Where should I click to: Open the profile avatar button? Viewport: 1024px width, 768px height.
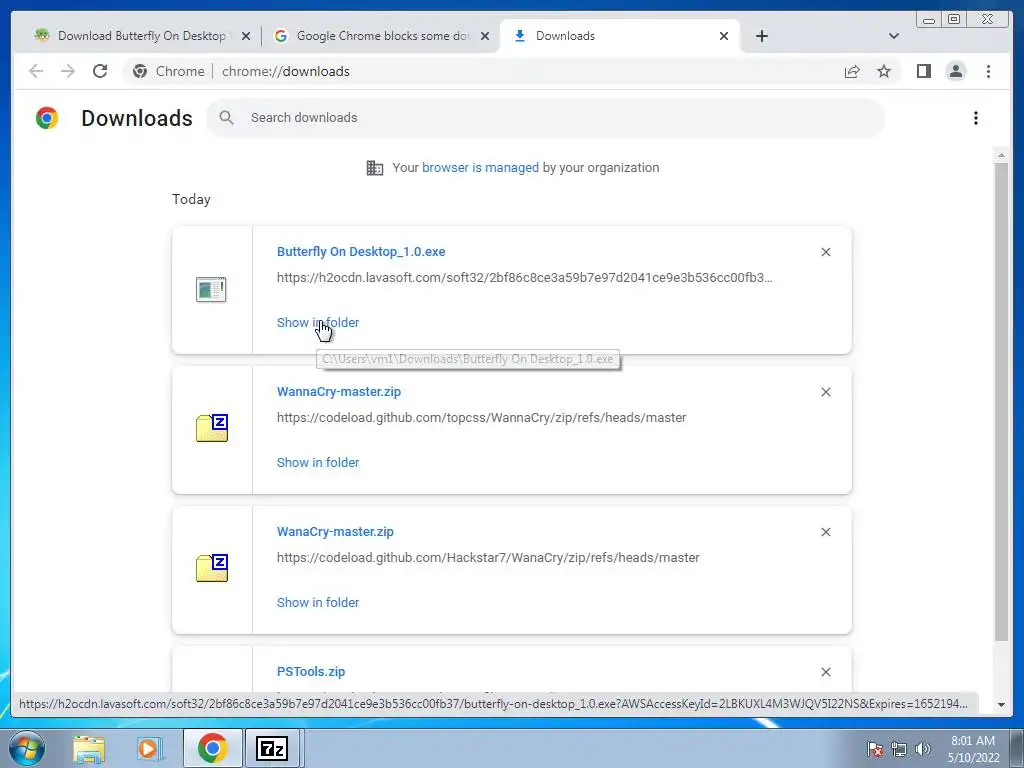(955, 71)
